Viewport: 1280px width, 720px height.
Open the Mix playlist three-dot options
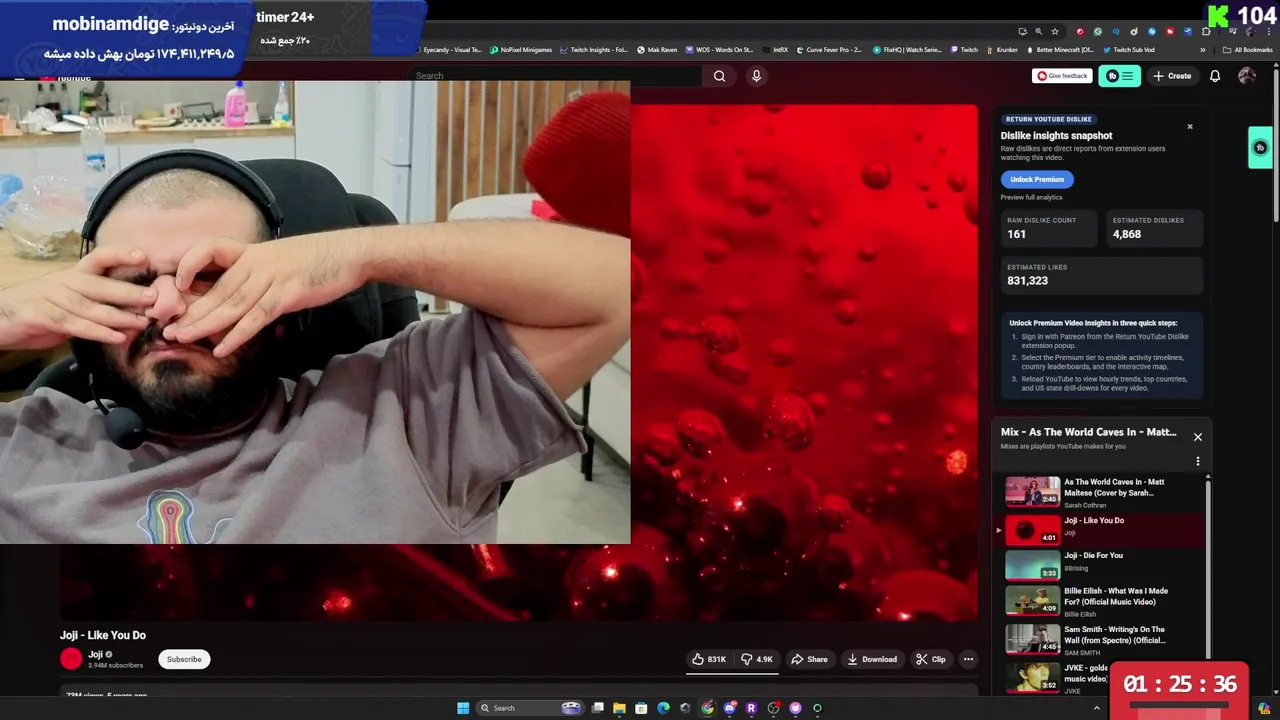click(1198, 462)
